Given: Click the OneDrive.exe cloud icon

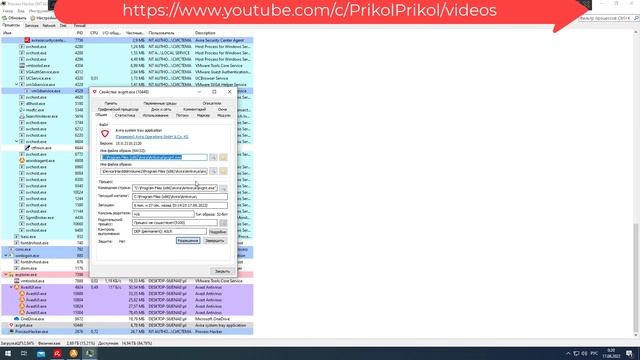Looking at the screenshot, I should click(x=17, y=319).
